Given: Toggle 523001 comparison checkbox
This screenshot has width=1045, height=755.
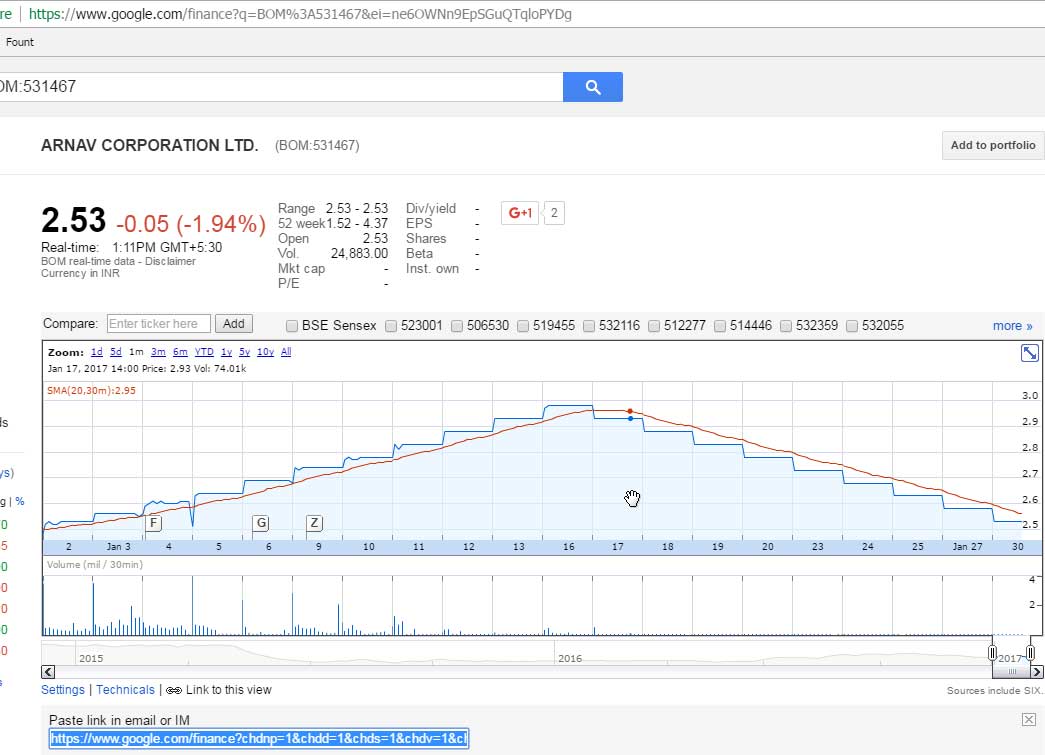Looking at the screenshot, I should (391, 326).
